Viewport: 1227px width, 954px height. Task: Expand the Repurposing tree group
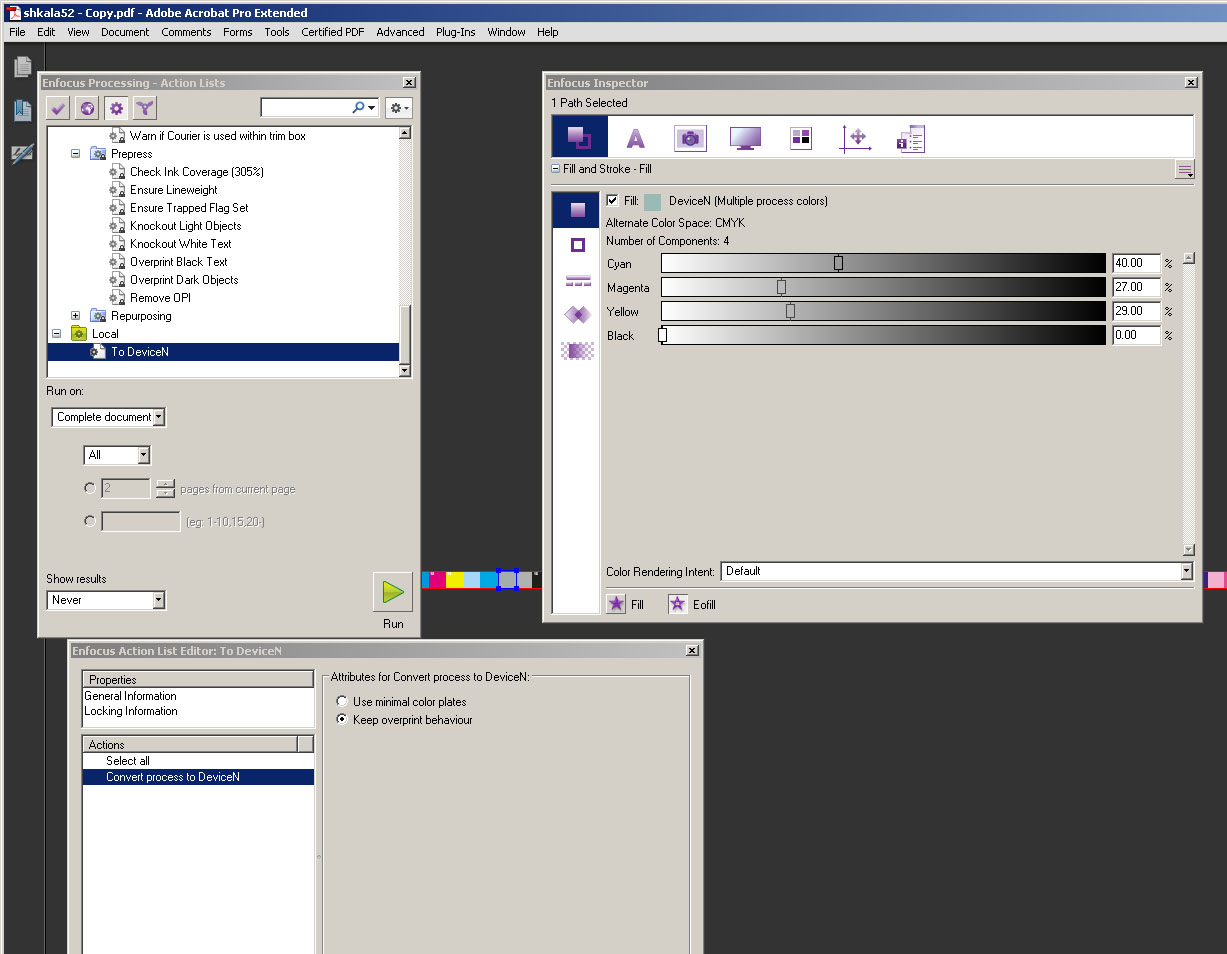point(75,316)
